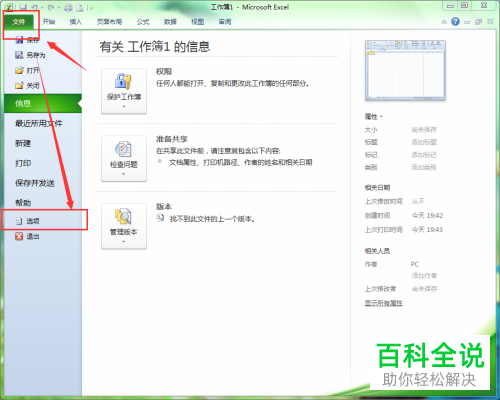Viewport: 500px width, 400px height.
Task: Restore down the workbook window icon
Action: 479,22
